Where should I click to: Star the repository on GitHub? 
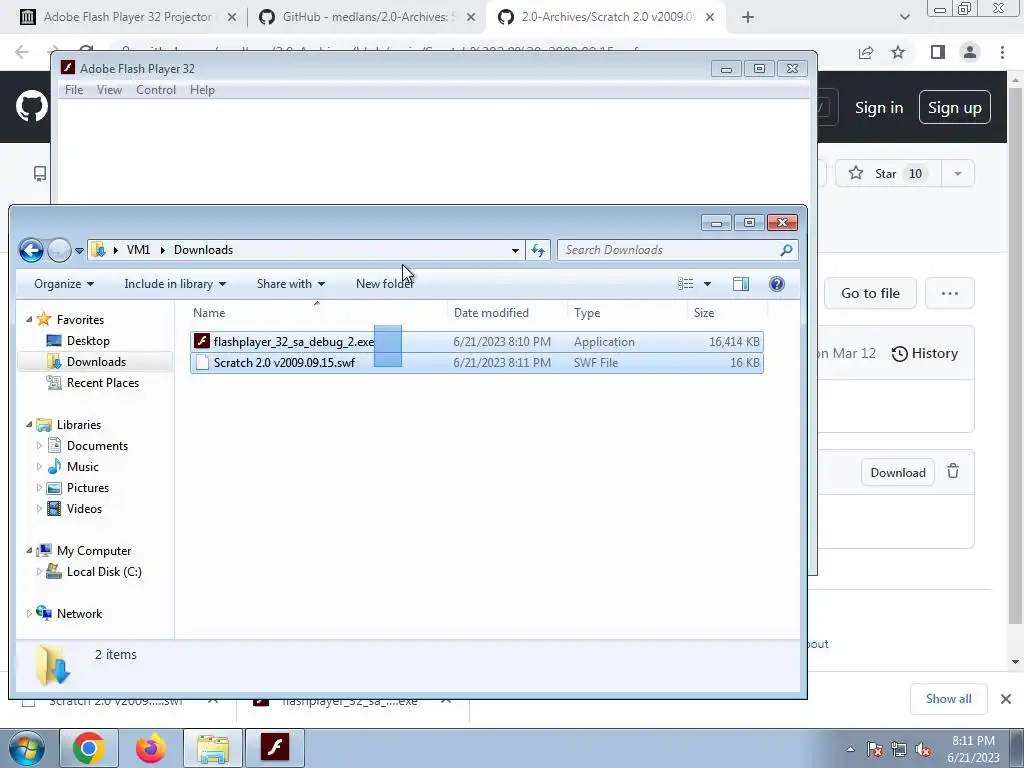[888, 174]
